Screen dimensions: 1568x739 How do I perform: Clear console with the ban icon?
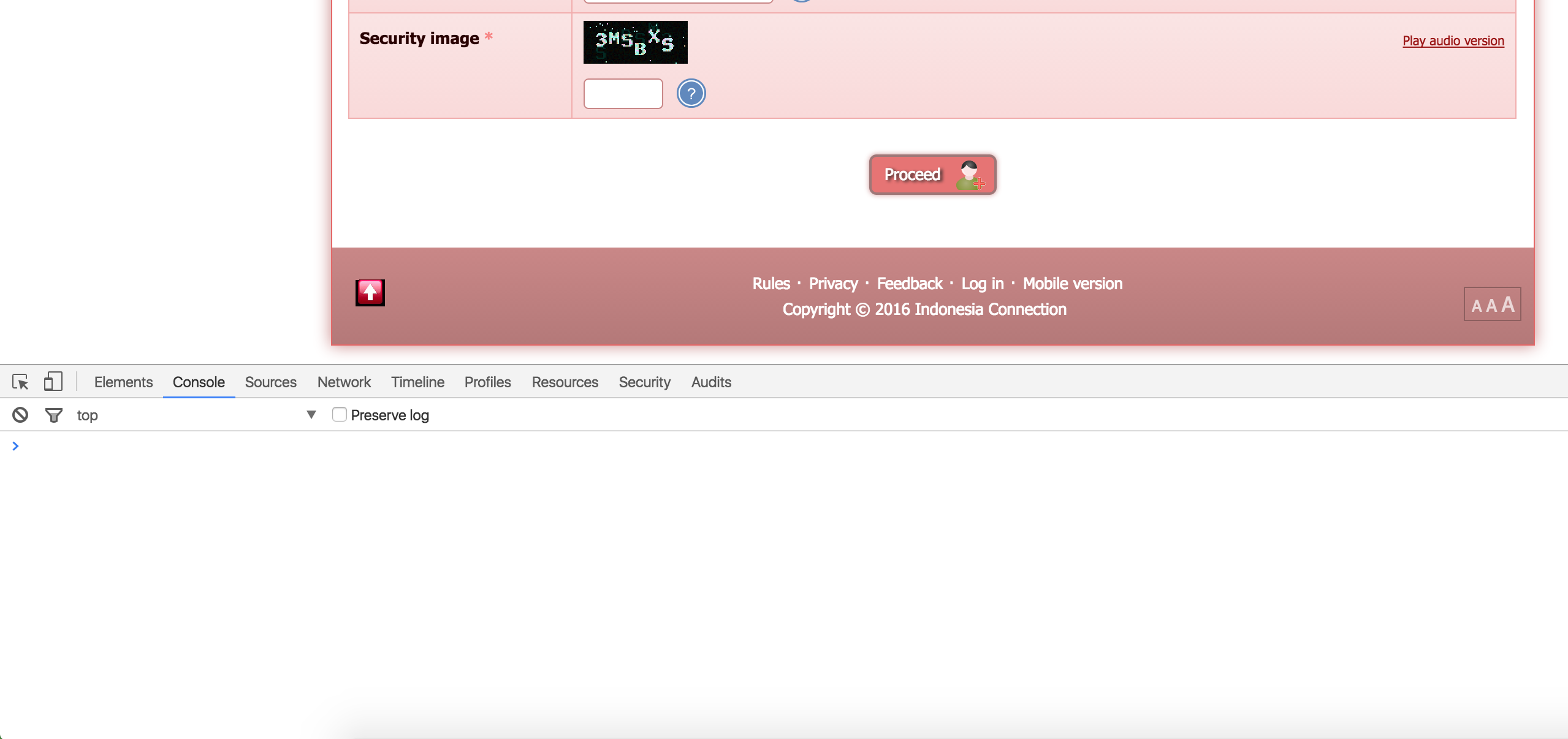[x=20, y=415]
